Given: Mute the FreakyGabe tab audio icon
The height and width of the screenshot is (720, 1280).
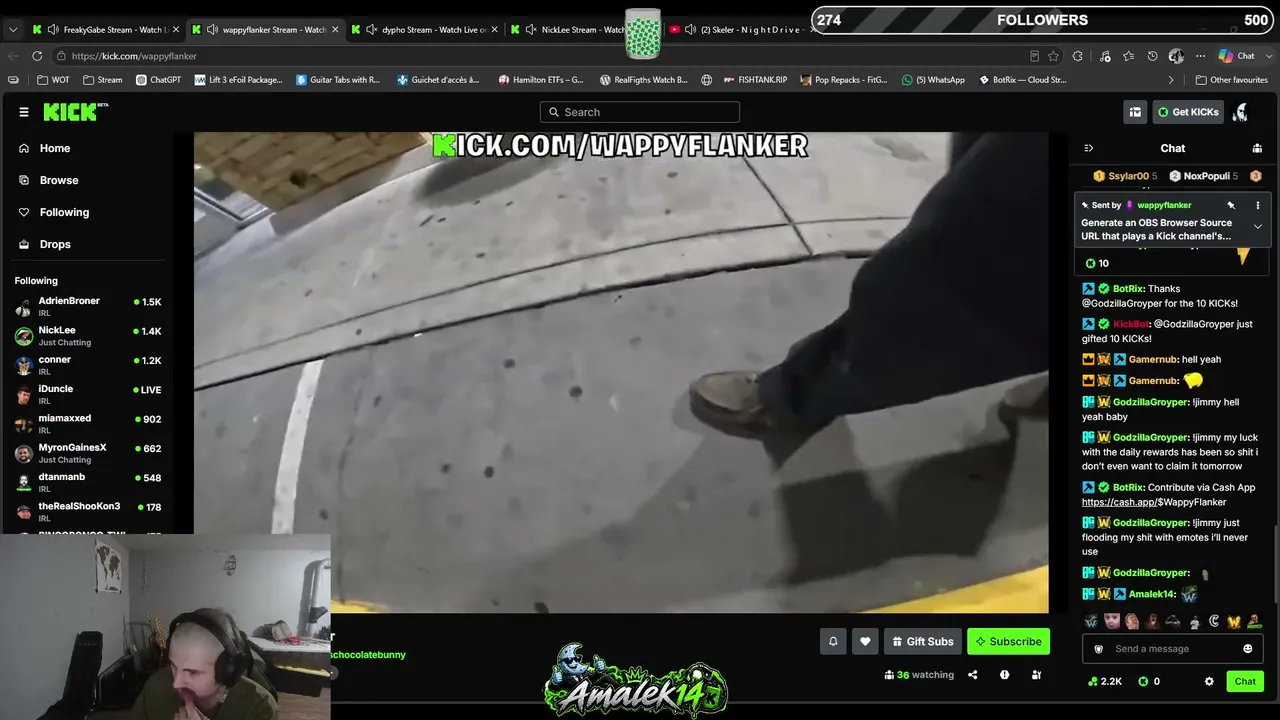Looking at the screenshot, I should [52, 29].
